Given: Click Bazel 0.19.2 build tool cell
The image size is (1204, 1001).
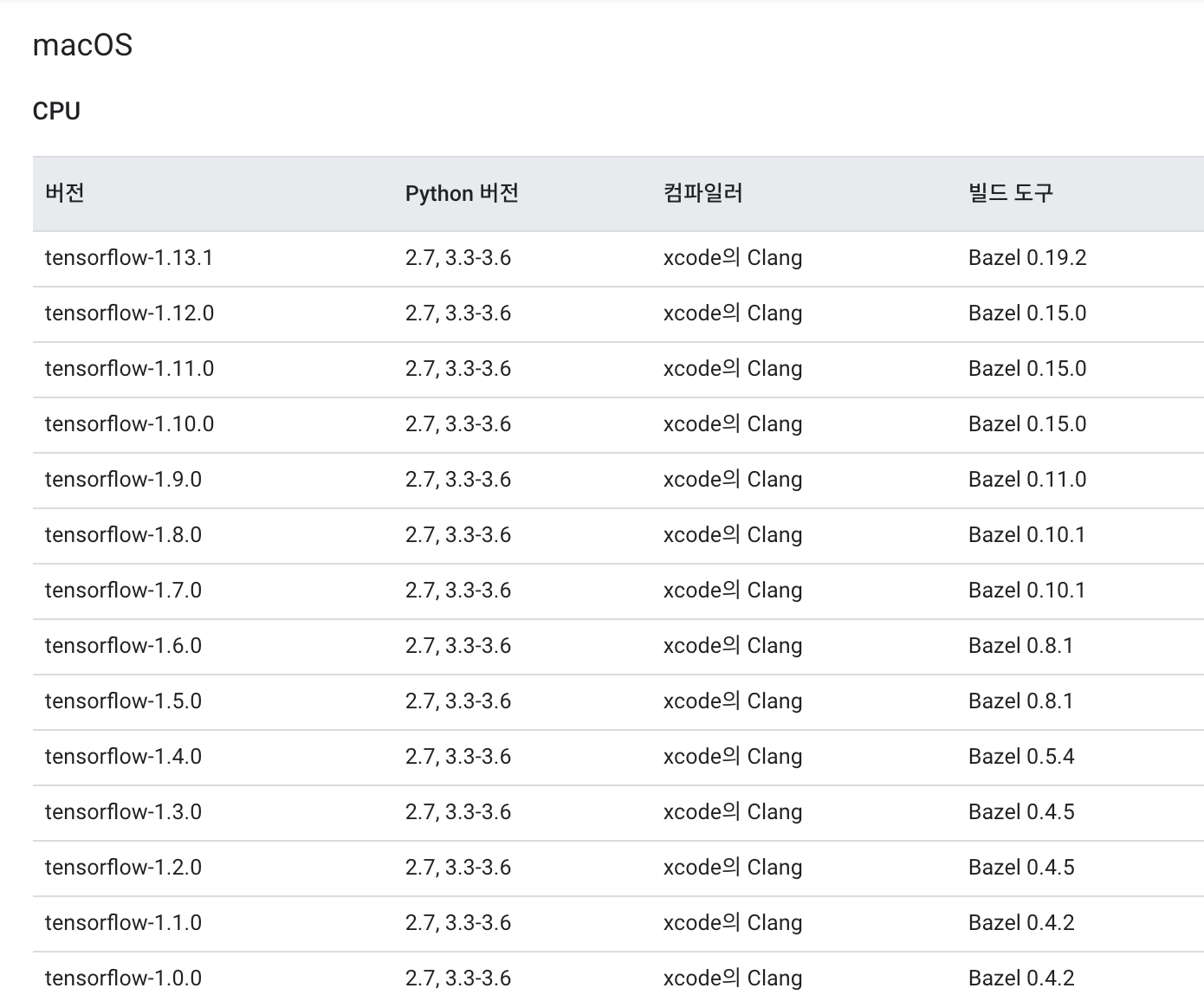Looking at the screenshot, I should point(1027,258).
